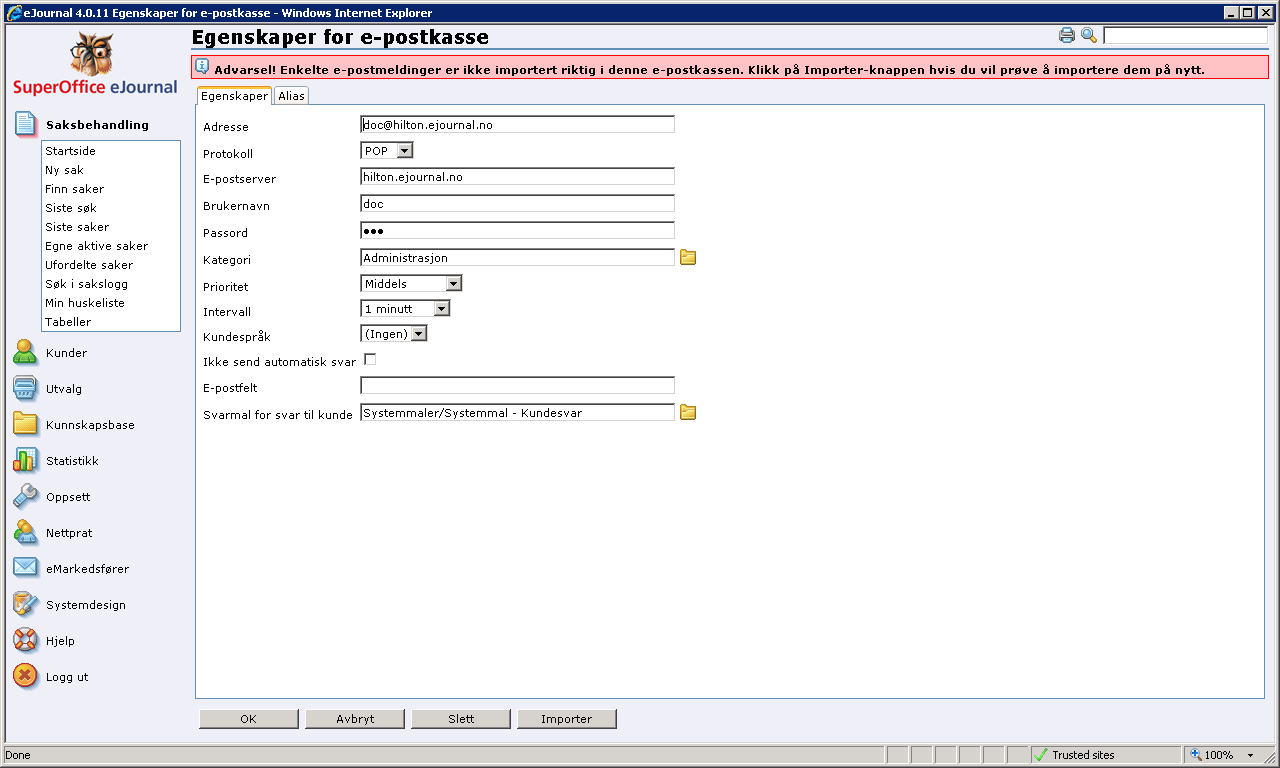1280x768 pixels.
Task: Click the Importer button
Action: pos(567,719)
